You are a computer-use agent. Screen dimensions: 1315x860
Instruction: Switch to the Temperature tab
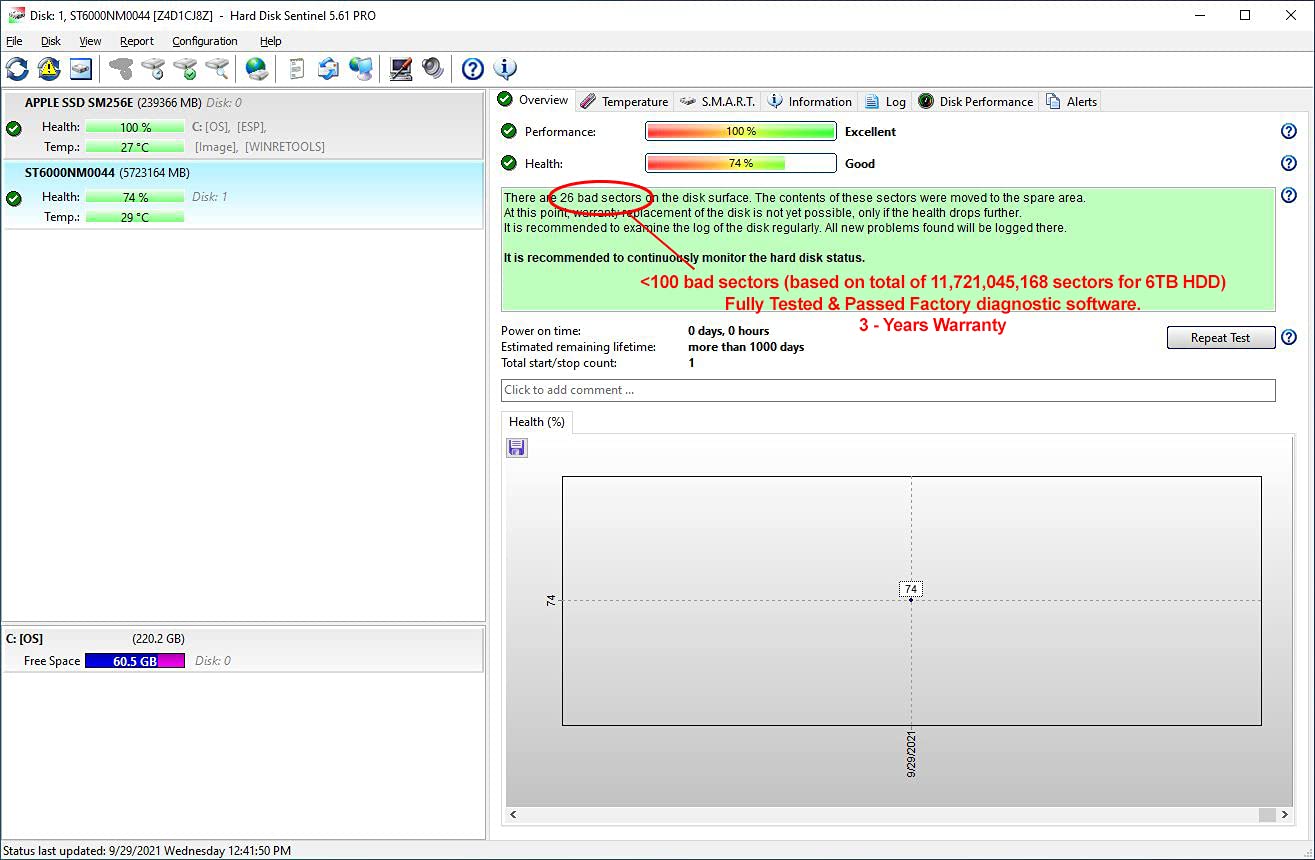pos(624,101)
